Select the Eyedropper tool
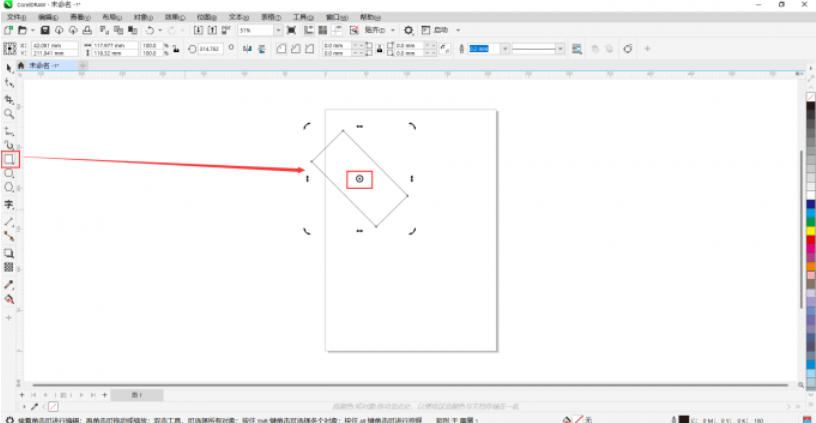This screenshot has width=816, height=423. click(9, 284)
